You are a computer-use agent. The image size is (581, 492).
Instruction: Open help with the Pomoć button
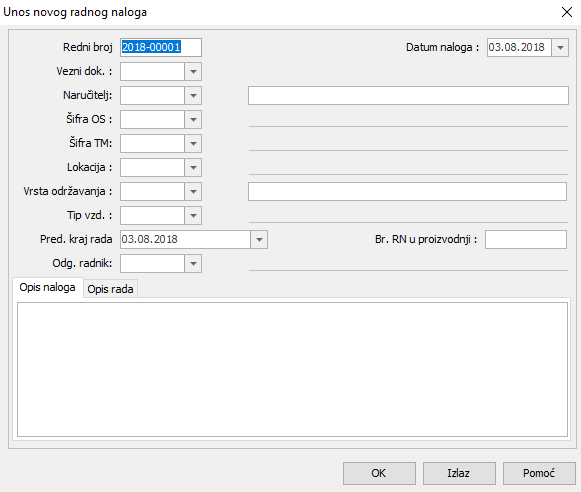tap(539, 473)
